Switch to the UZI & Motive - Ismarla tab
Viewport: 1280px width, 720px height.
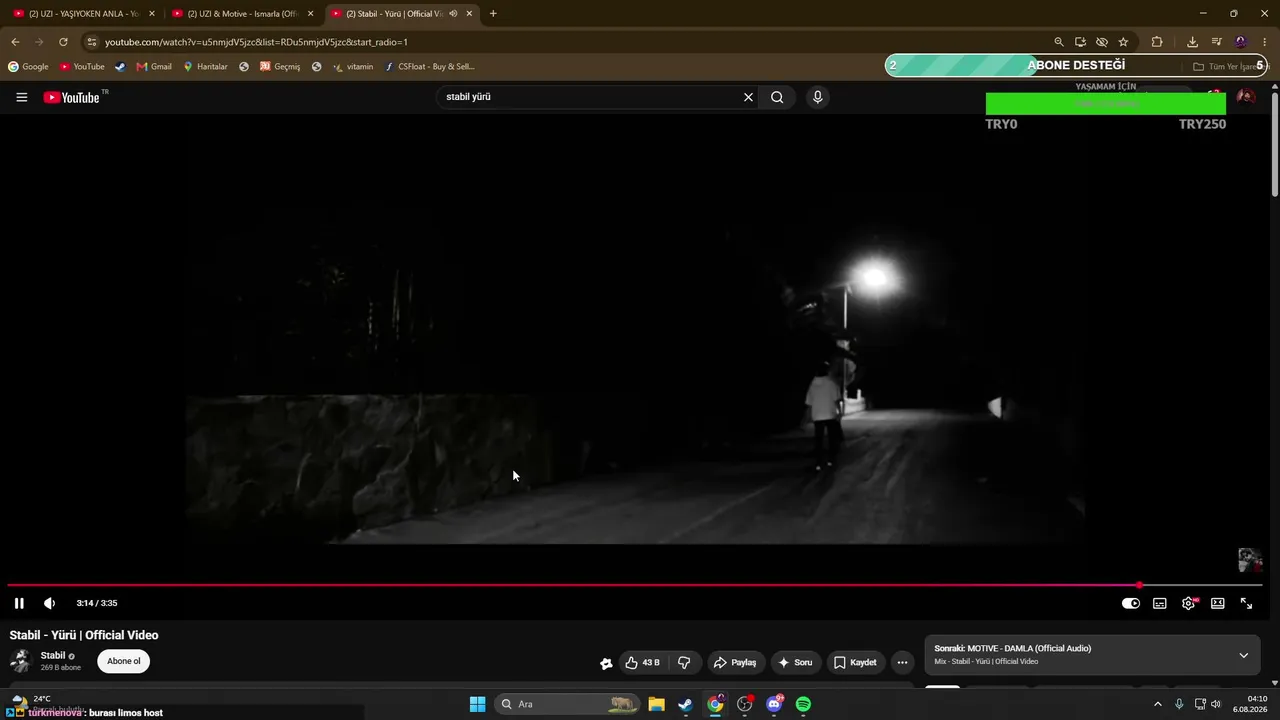[x=244, y=14]
